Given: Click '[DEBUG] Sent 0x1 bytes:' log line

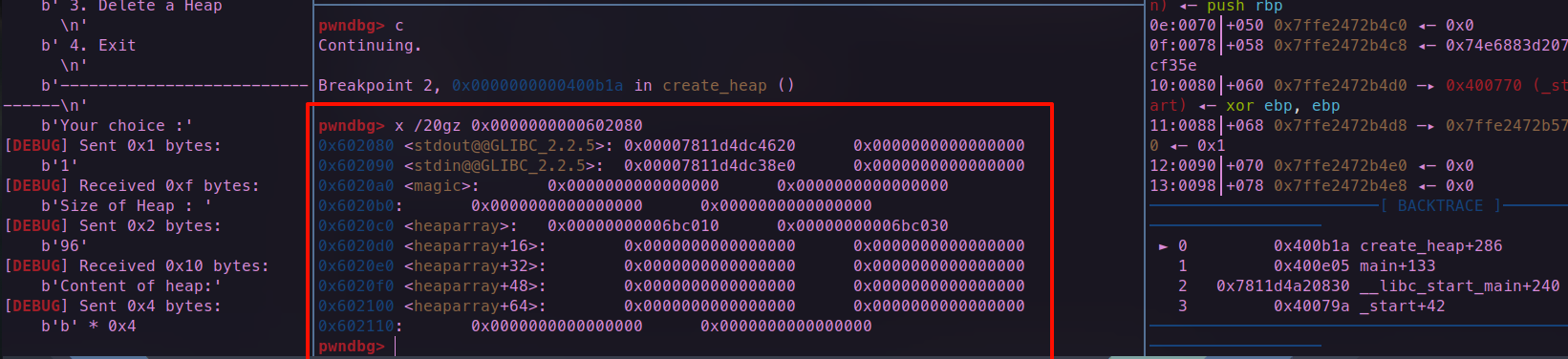Looking at the screenshot, I should click(x=113, y=145).
